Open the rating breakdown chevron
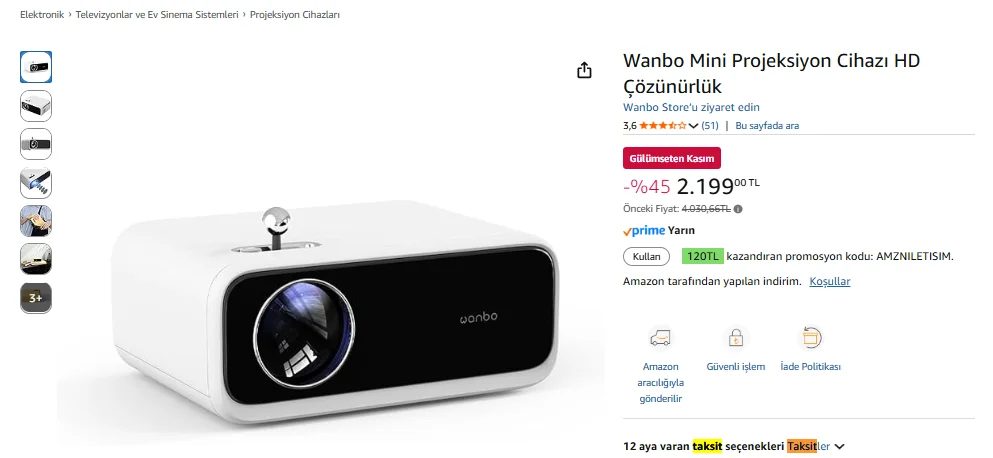Screen dimensions: 993x458 (693, 126)
